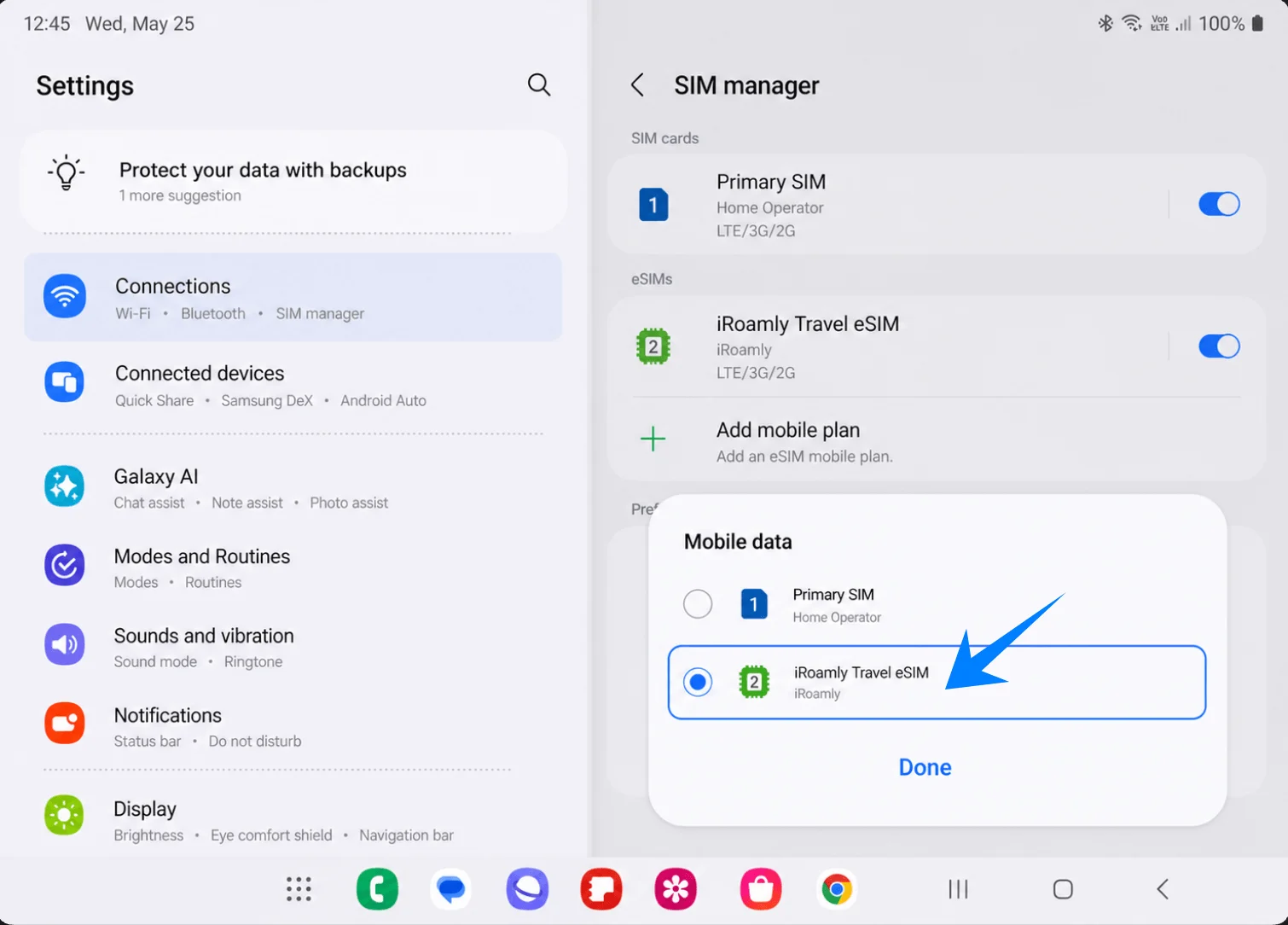Open Sounds and vibration settings

(293, 647)
